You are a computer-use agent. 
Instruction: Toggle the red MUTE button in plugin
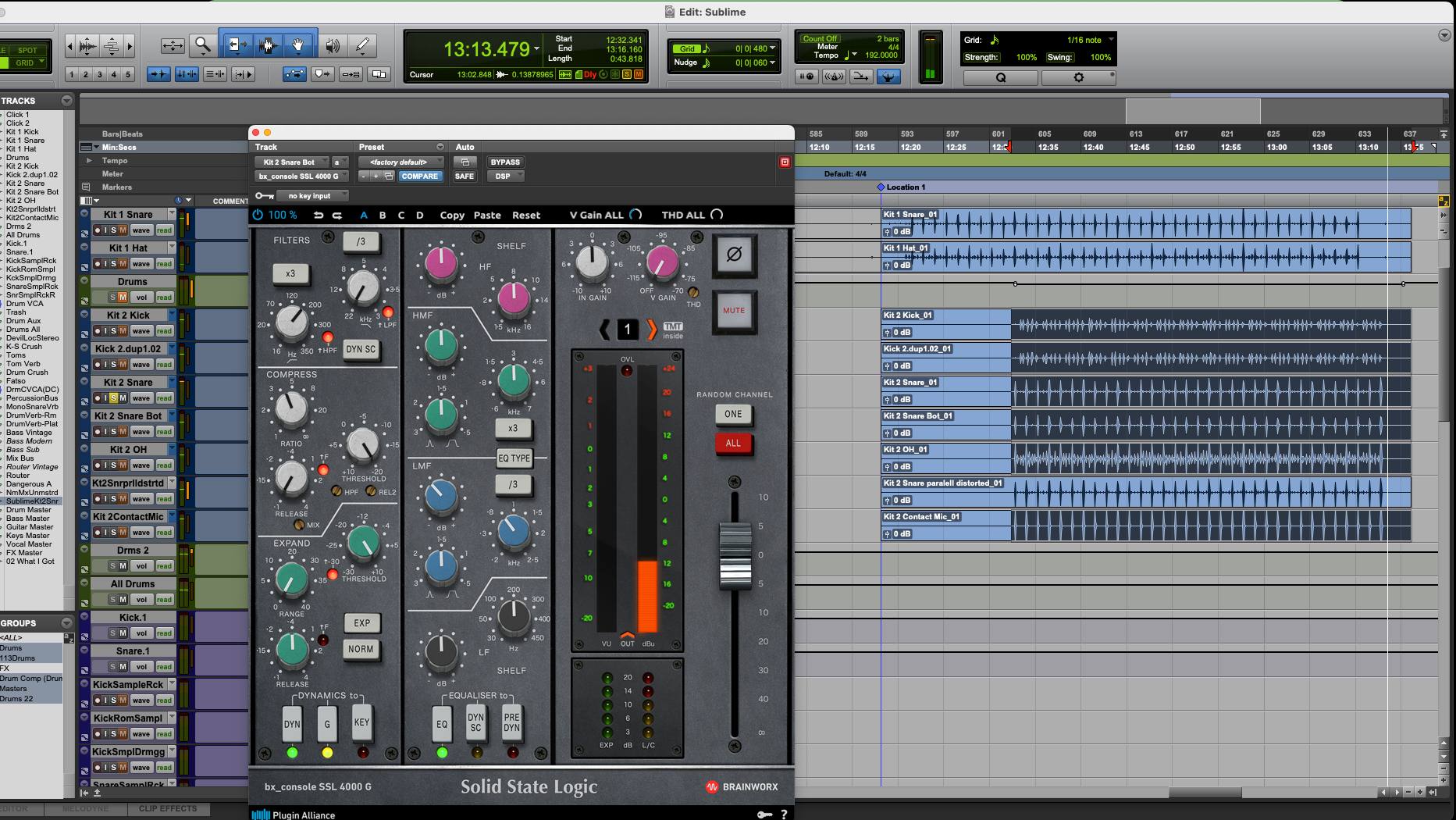[734, 311]
